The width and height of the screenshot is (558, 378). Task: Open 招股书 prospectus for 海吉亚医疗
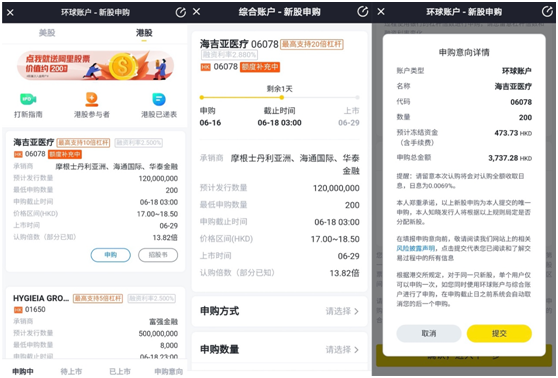click(158, 255)
